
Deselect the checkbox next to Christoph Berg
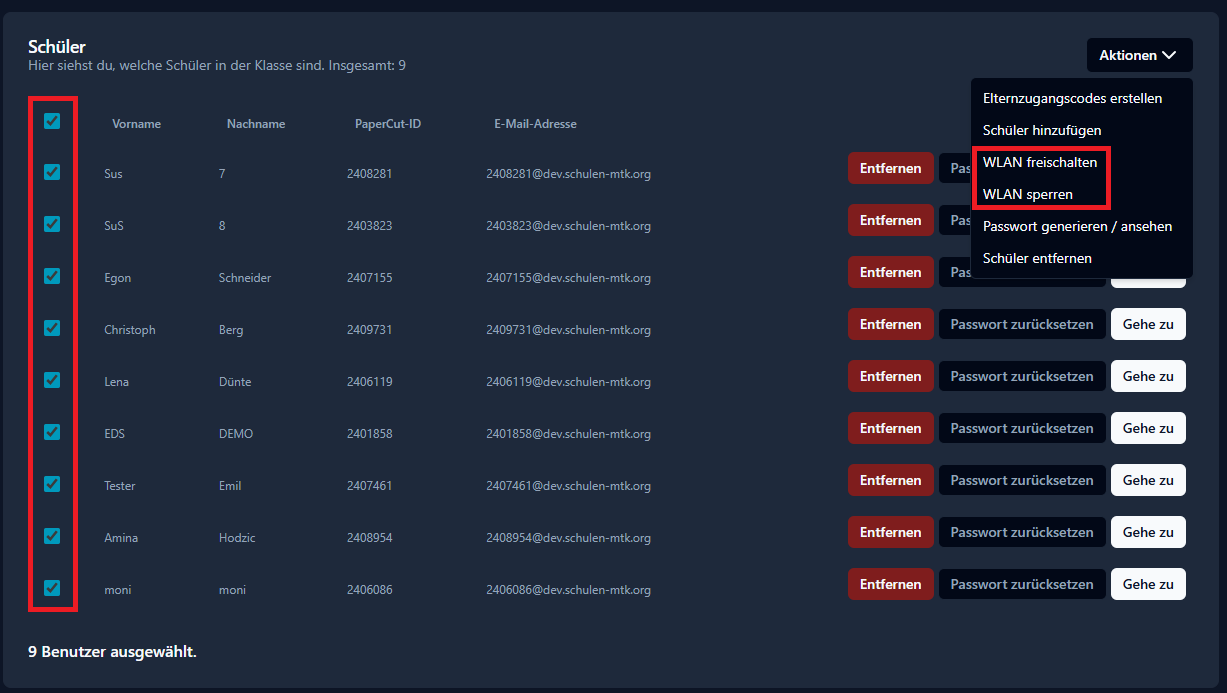[51, 328]
